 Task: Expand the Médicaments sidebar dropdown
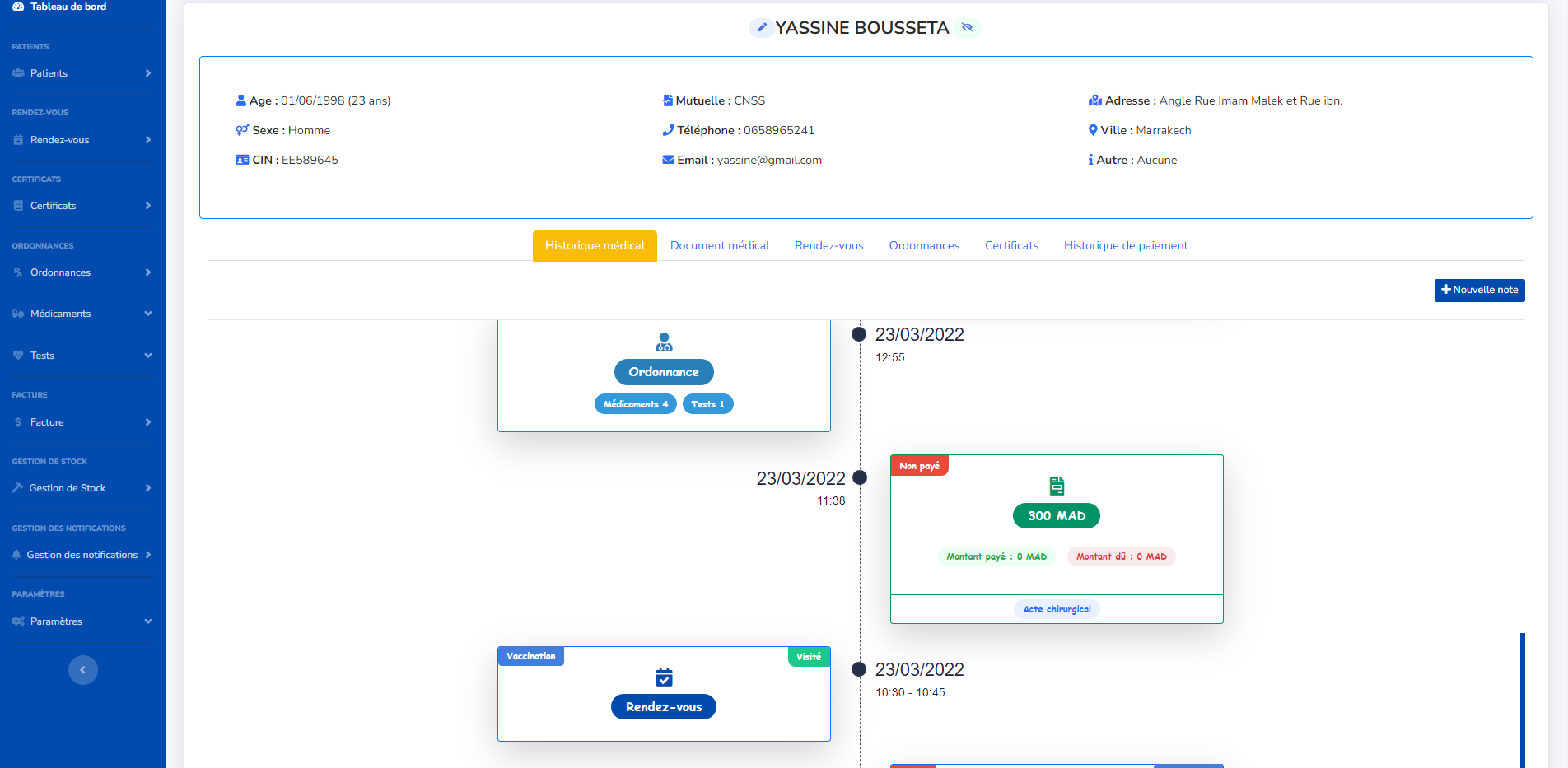click(x=148, y=314)
